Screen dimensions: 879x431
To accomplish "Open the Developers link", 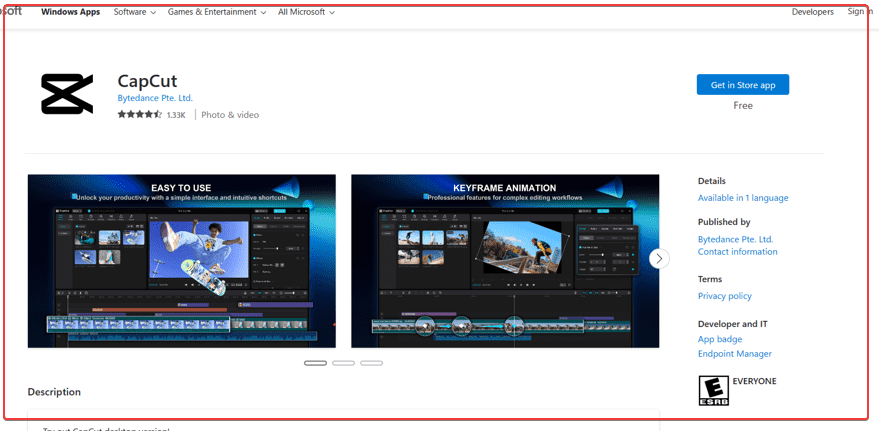I will [x=812, y=12].
